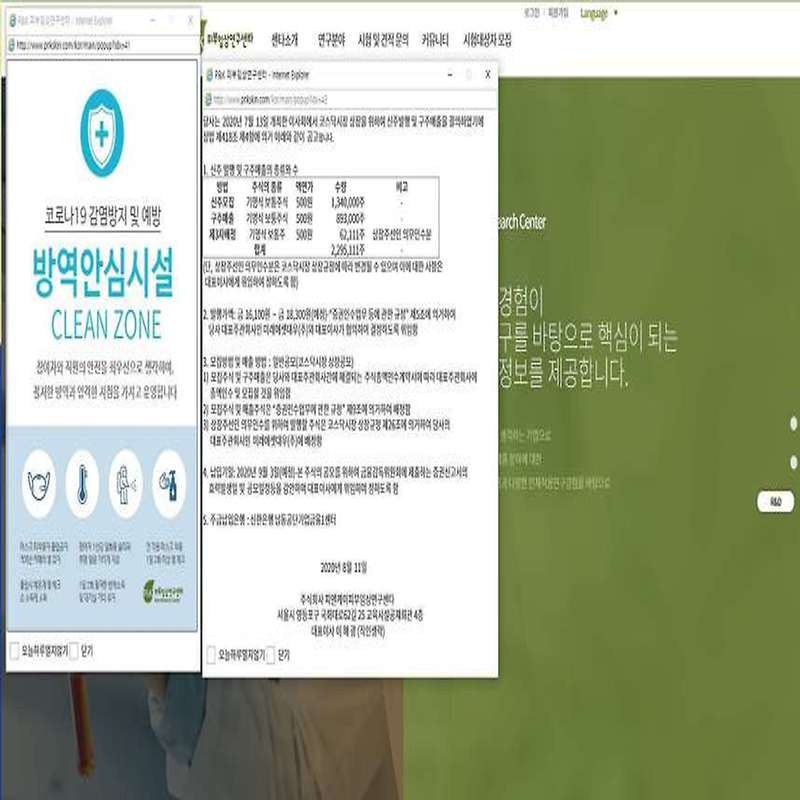This screenshot has width=800, height=800.
Task: Click the 비고 column header
Action: [402, 187]
